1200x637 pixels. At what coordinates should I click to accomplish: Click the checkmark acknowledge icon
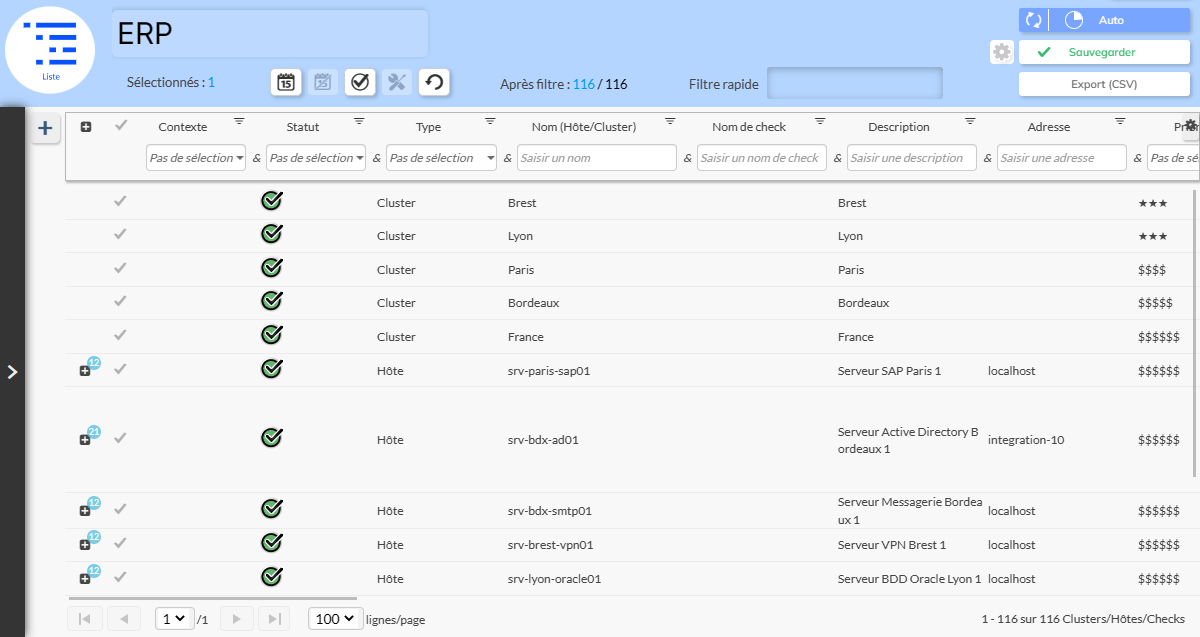tap(360, 82)
